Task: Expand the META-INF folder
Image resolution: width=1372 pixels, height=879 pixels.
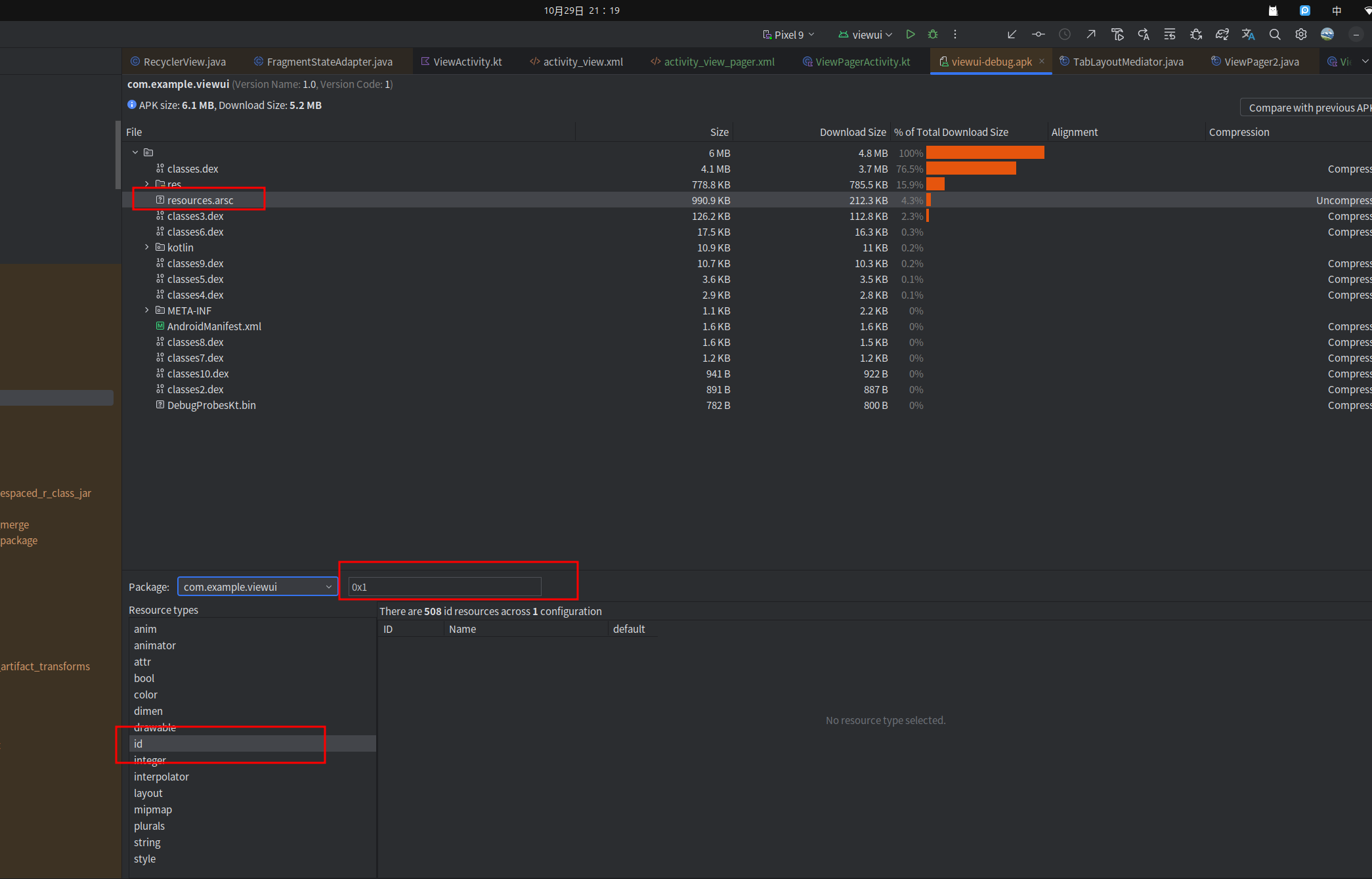Action: pos(147,311)
